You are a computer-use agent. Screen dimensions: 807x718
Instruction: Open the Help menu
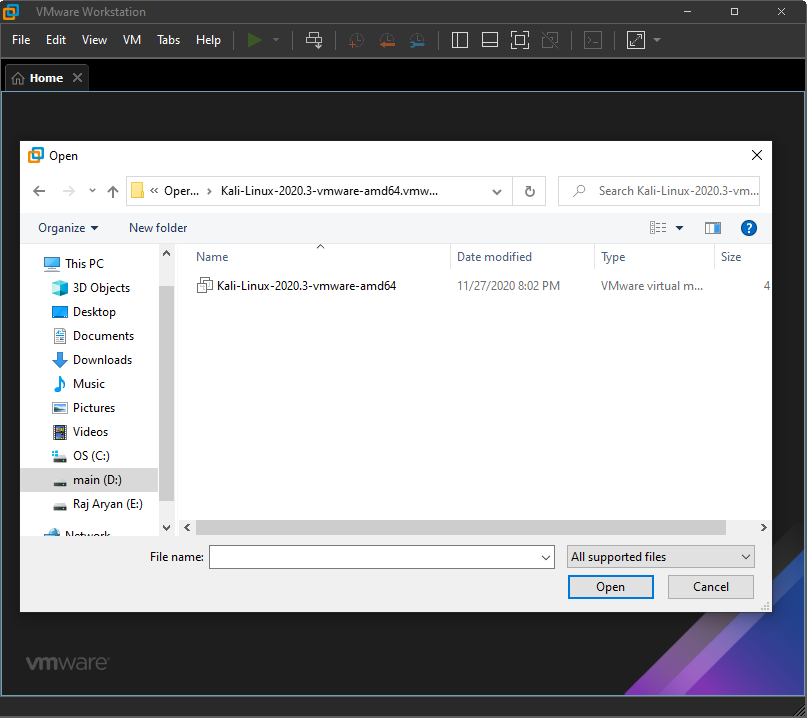point(208,40)
